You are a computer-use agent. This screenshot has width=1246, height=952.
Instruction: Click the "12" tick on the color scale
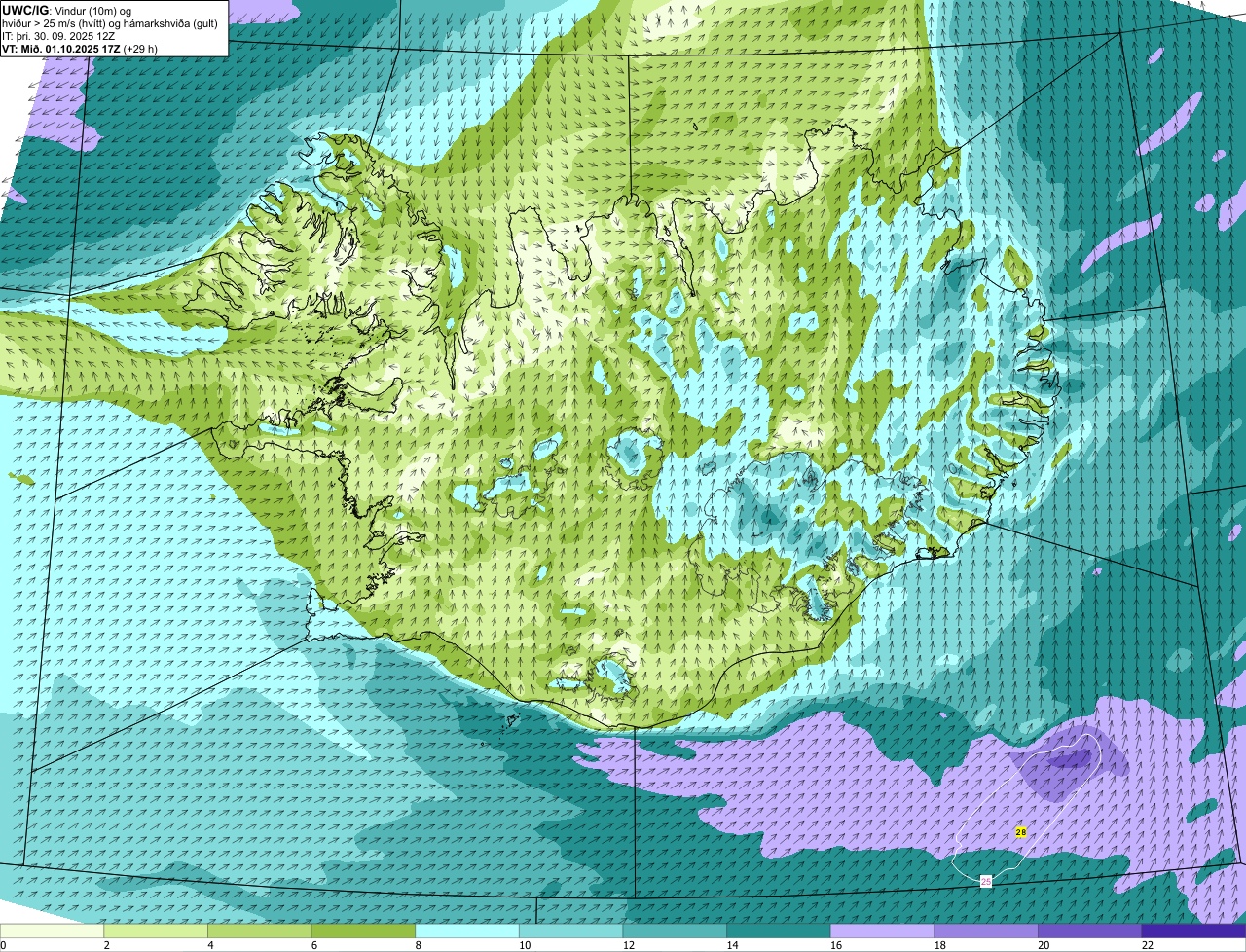tap(628, 945)
